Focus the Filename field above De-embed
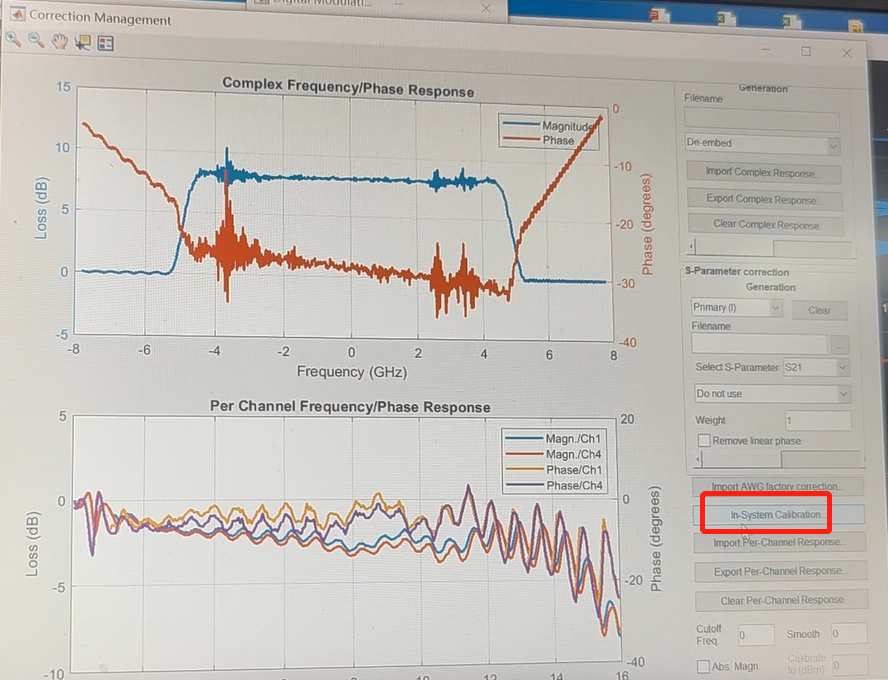This screenshot has width=888, height=680. click(762, 119)
